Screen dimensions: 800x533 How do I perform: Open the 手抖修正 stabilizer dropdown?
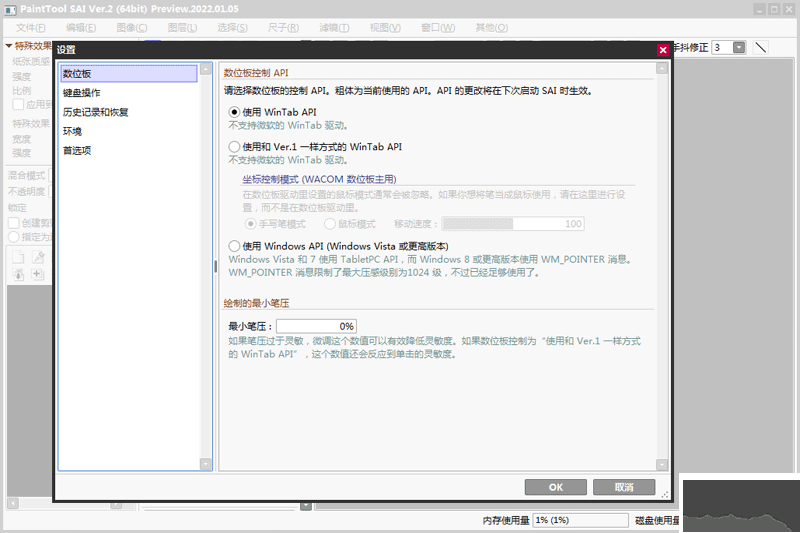click(739, 47)
